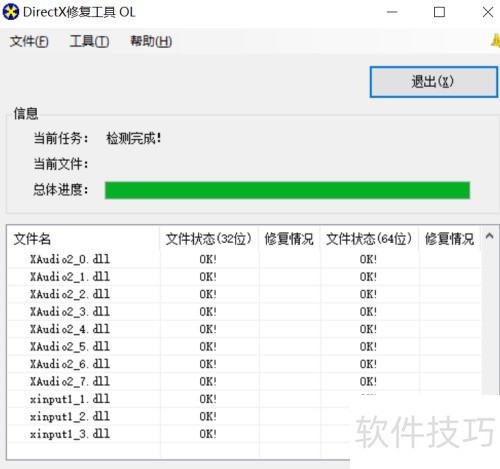This screenshot has height=469, width=500.
Task: Click the green 总体进度 progress bar
Action: (287, 190)
